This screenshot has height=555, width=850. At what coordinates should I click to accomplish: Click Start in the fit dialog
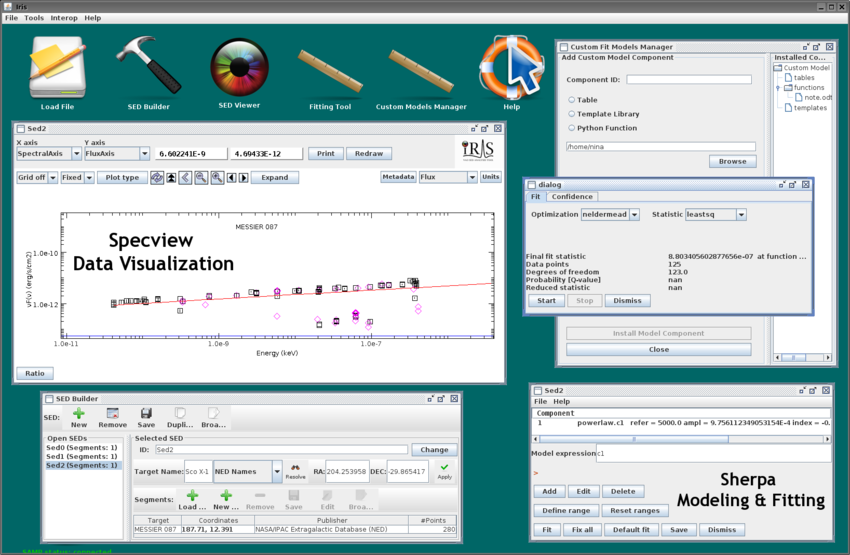(x=546, y=301)
